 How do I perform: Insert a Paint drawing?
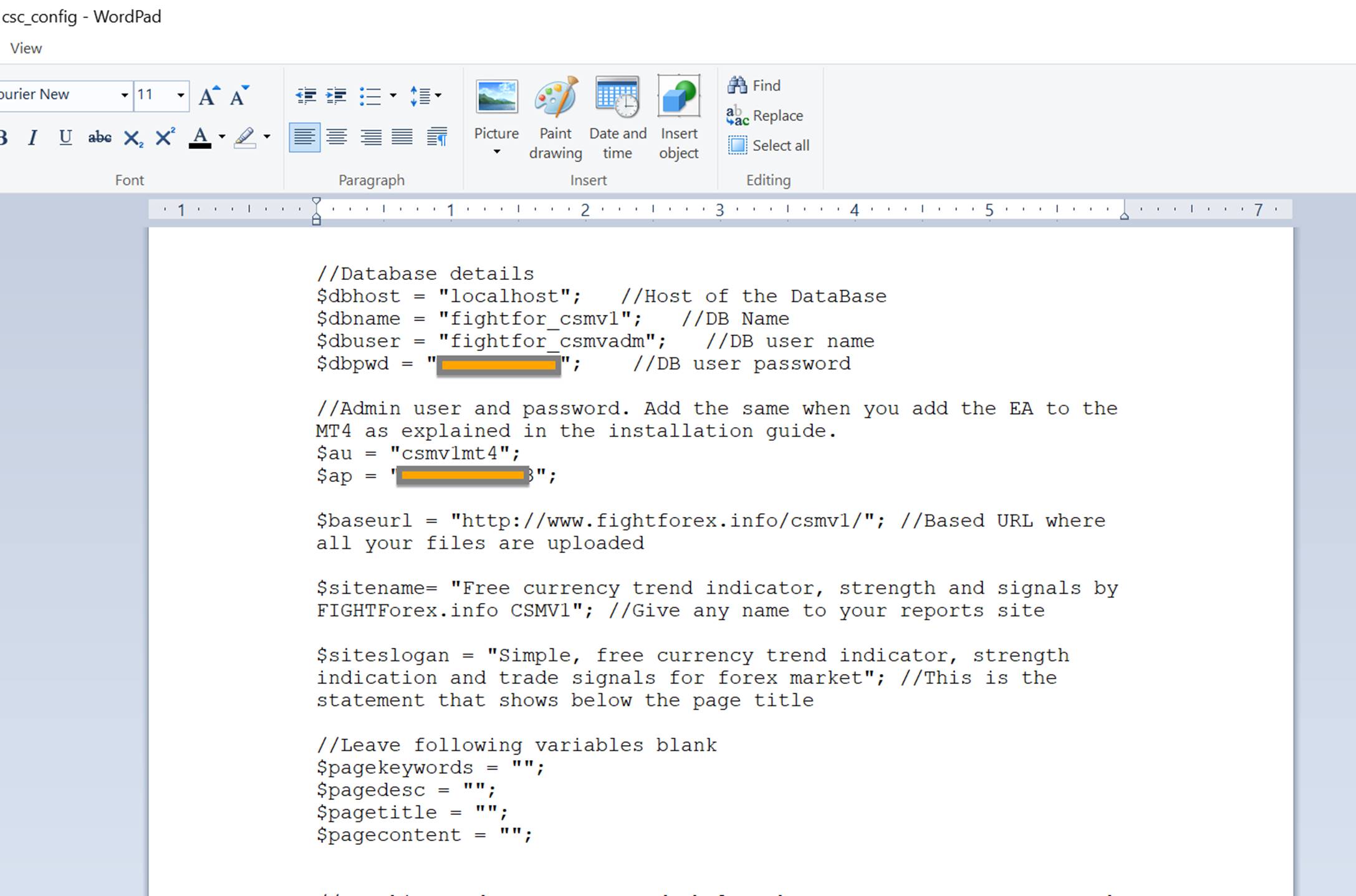[x=555, y=118]
